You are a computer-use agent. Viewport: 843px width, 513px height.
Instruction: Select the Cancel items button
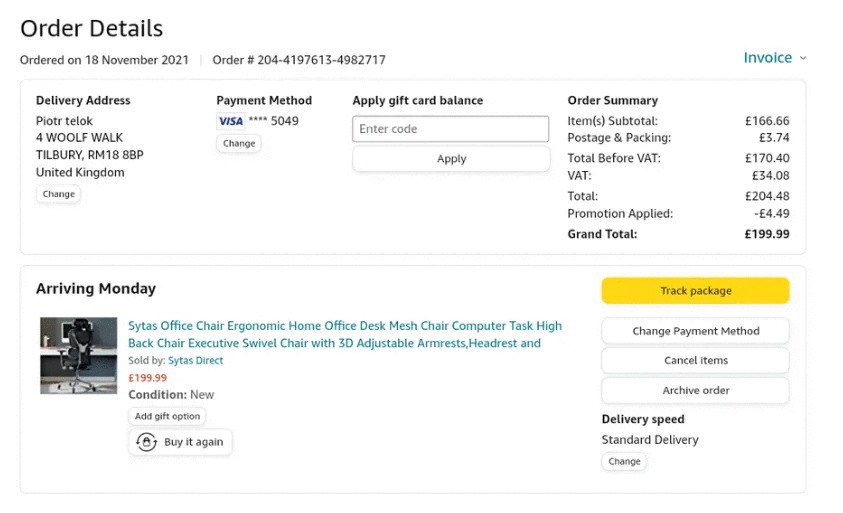[x=695, y=360]
